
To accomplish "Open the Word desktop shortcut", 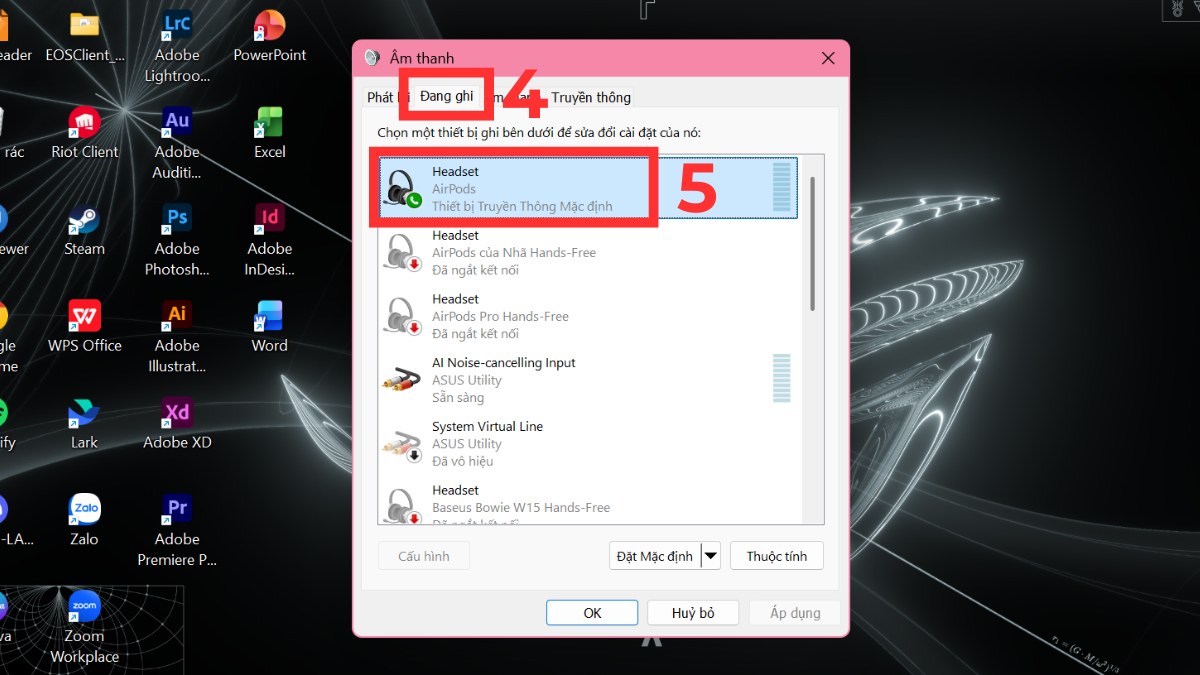I will point(269,328).
